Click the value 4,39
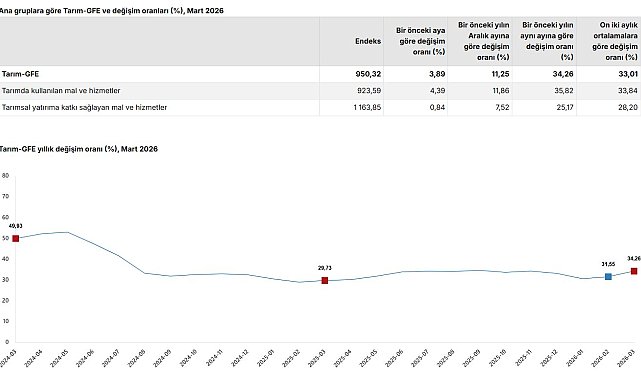The height and width of the screenshot is (380, 641). click(437, 91)
